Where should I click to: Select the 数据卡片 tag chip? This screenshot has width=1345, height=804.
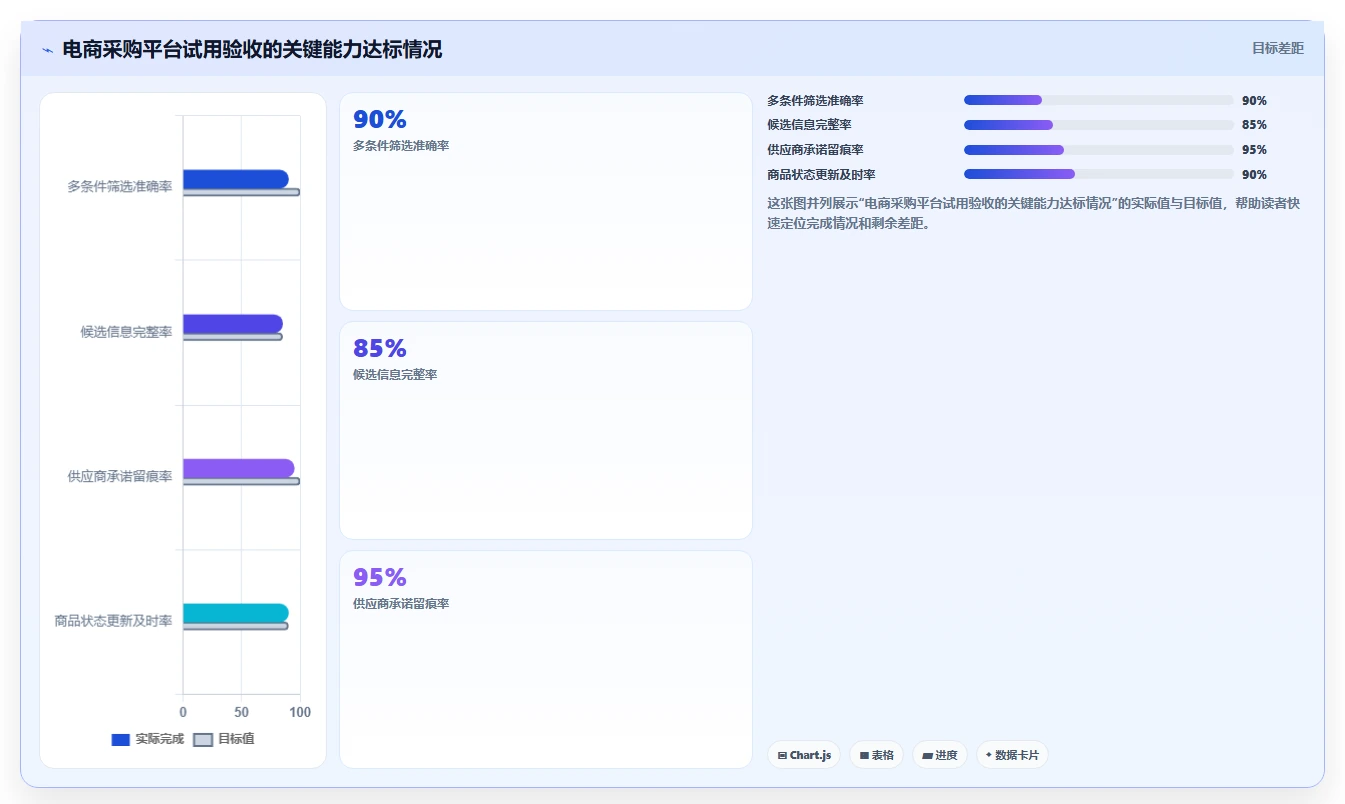pos(1012,755)
